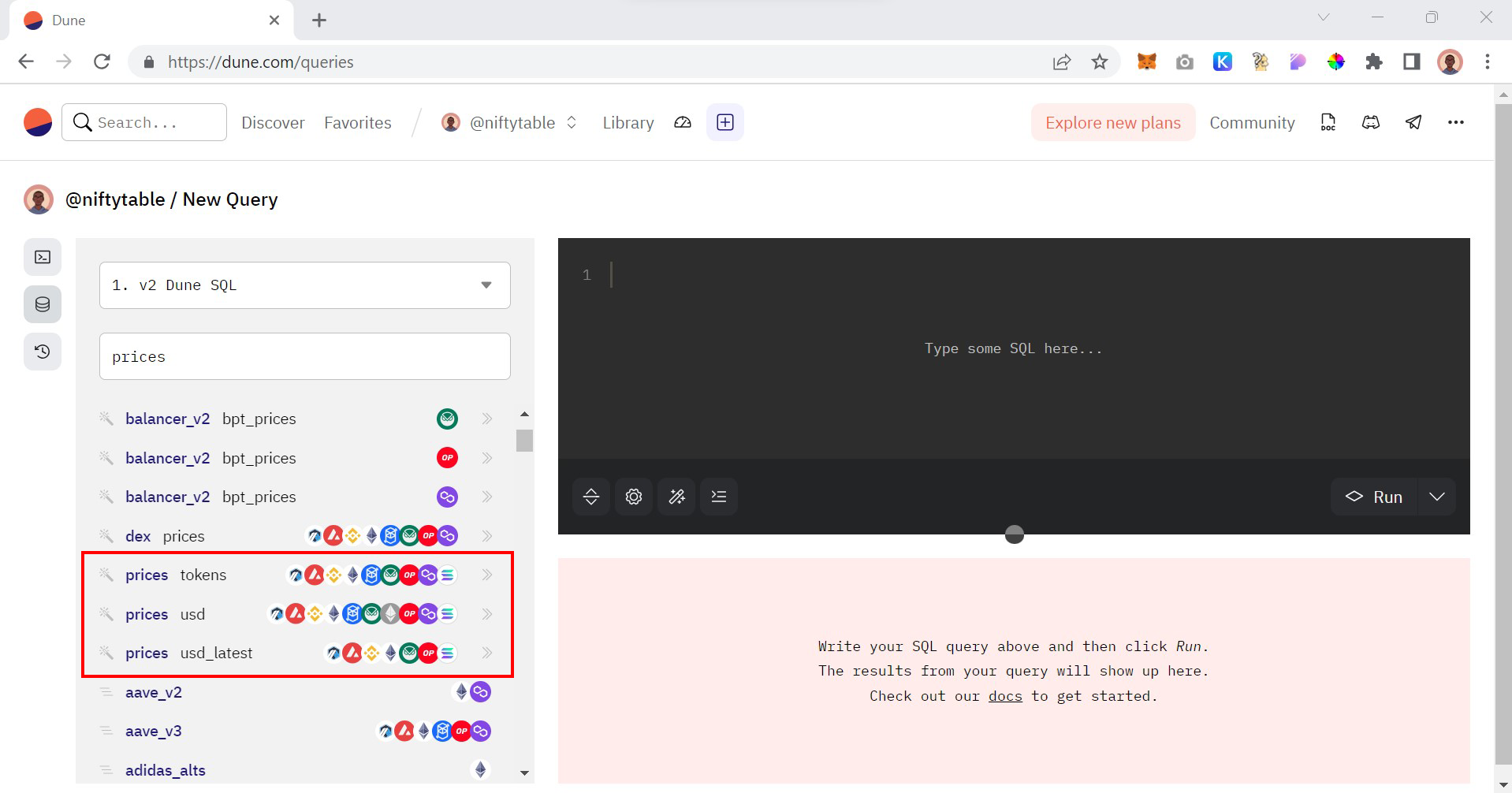Show the data explorer database icon panel
This screenshot has height=793, width=1512.
(x=43, y=304)
